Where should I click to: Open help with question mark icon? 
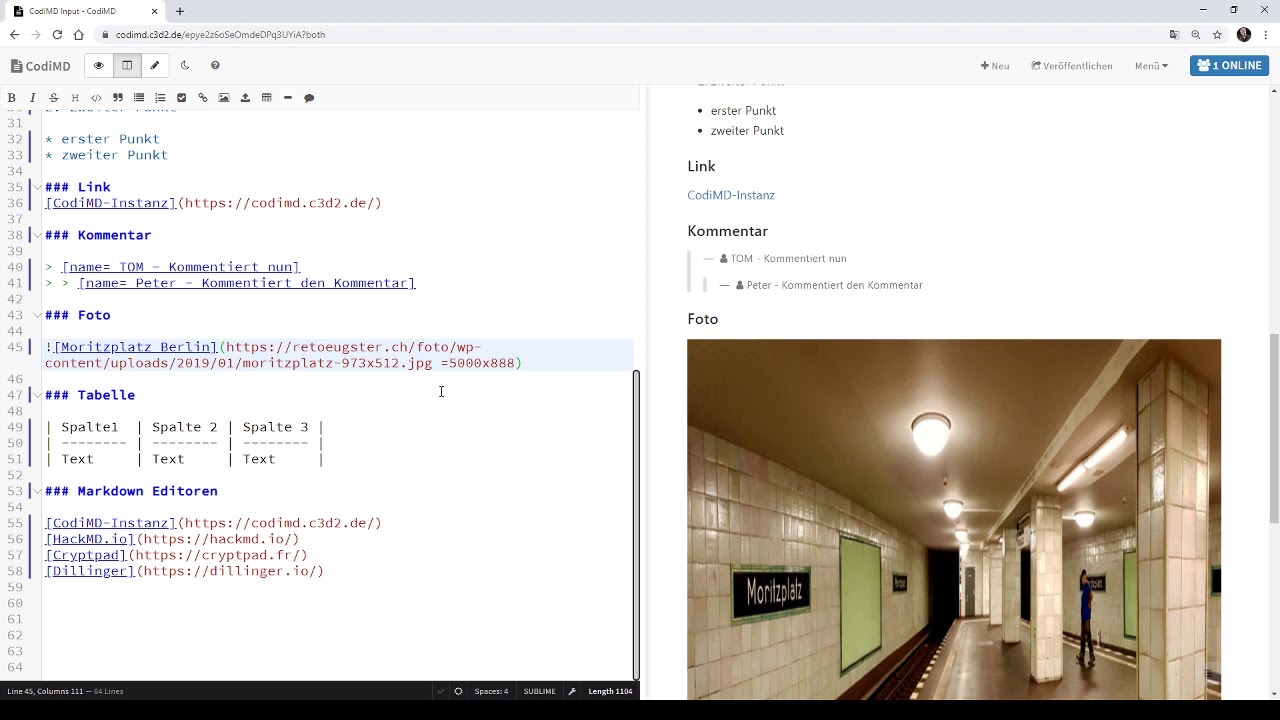pyautogui.click(x=215, y=65)
